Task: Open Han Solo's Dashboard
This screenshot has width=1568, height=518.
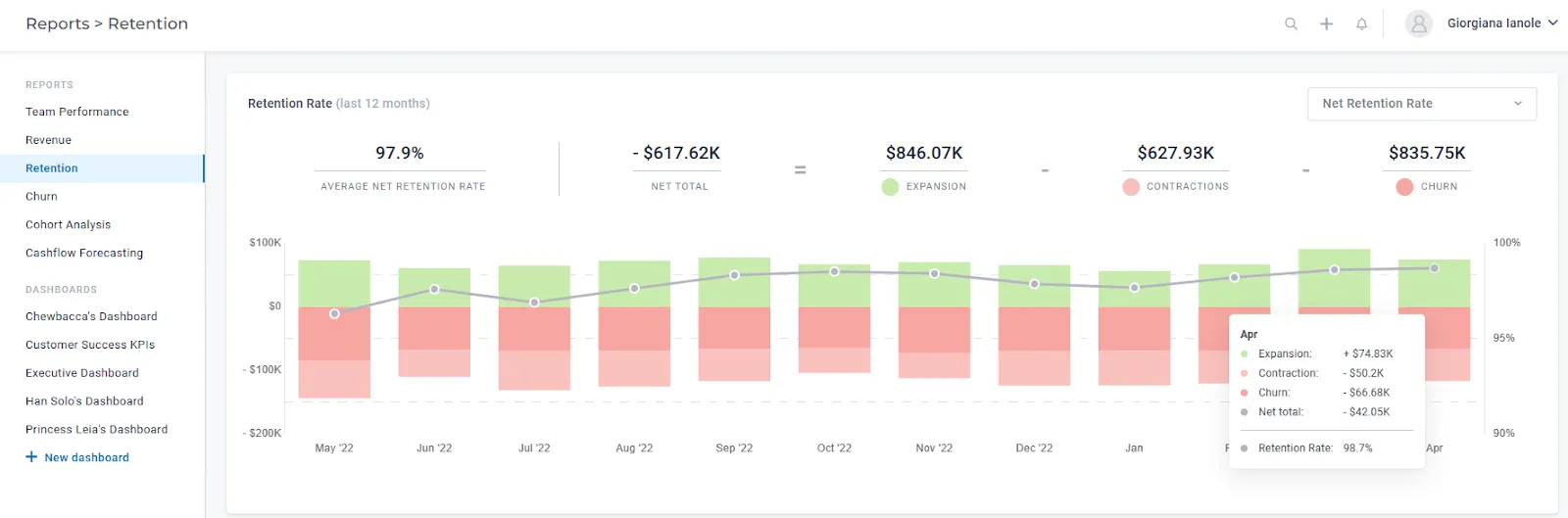Action: point(84,401)
